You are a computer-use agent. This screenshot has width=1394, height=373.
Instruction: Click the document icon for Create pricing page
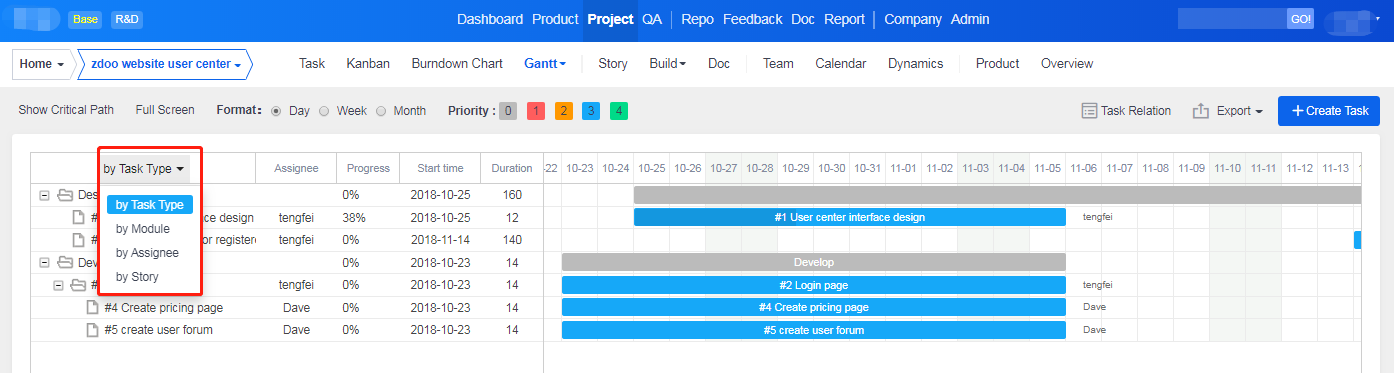tap(93, 307)
